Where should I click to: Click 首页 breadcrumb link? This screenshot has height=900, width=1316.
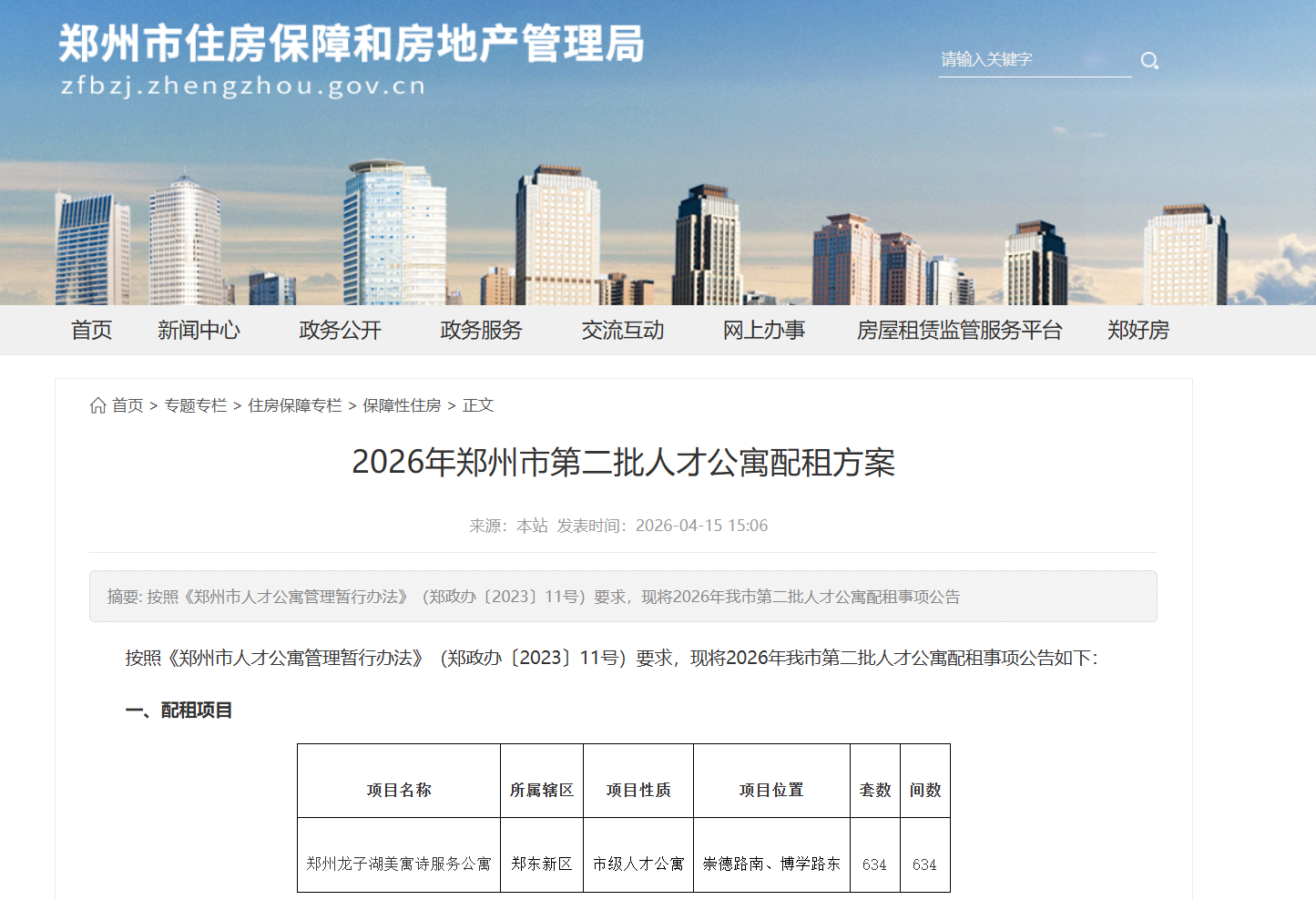pos(128,405)
